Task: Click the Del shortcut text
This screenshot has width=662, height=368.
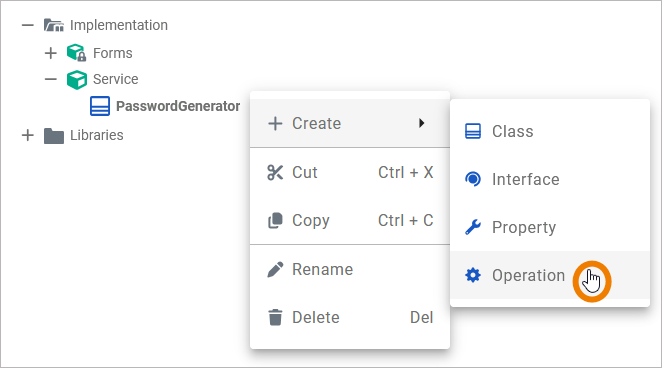Action: pyautogui.click(x=422, y=317)
